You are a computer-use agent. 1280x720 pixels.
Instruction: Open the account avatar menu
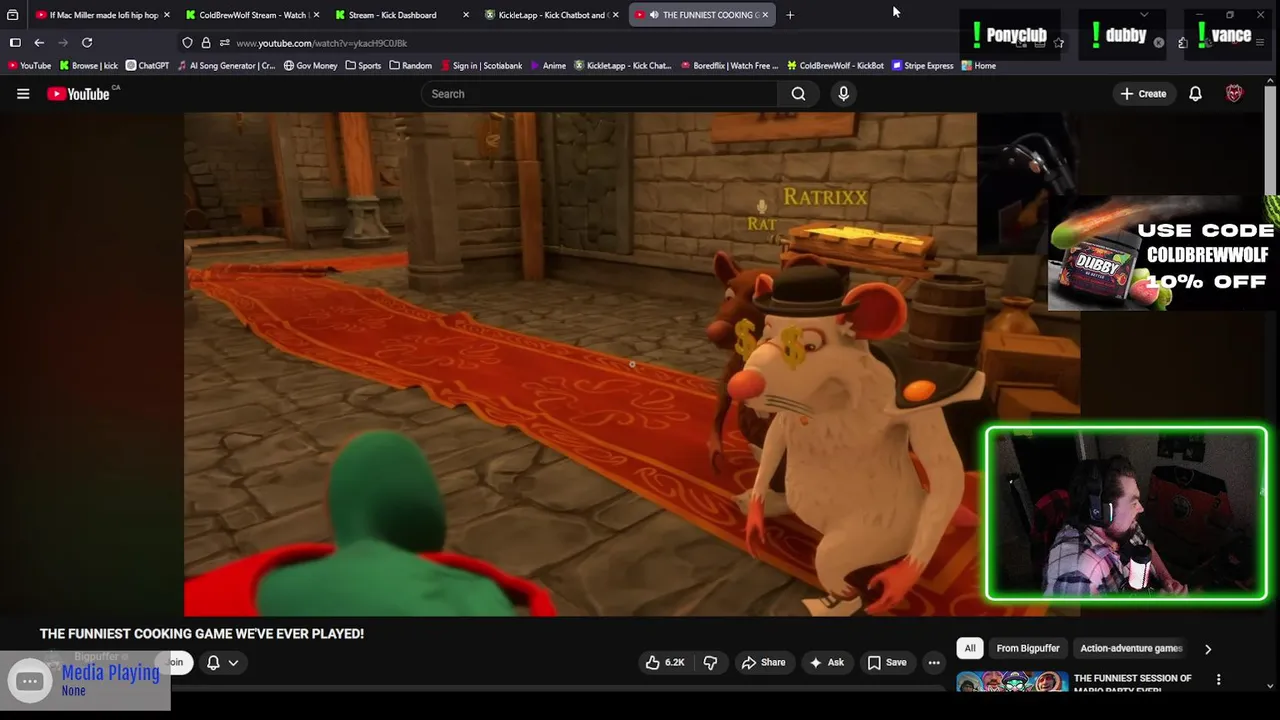pos(1234,94)
